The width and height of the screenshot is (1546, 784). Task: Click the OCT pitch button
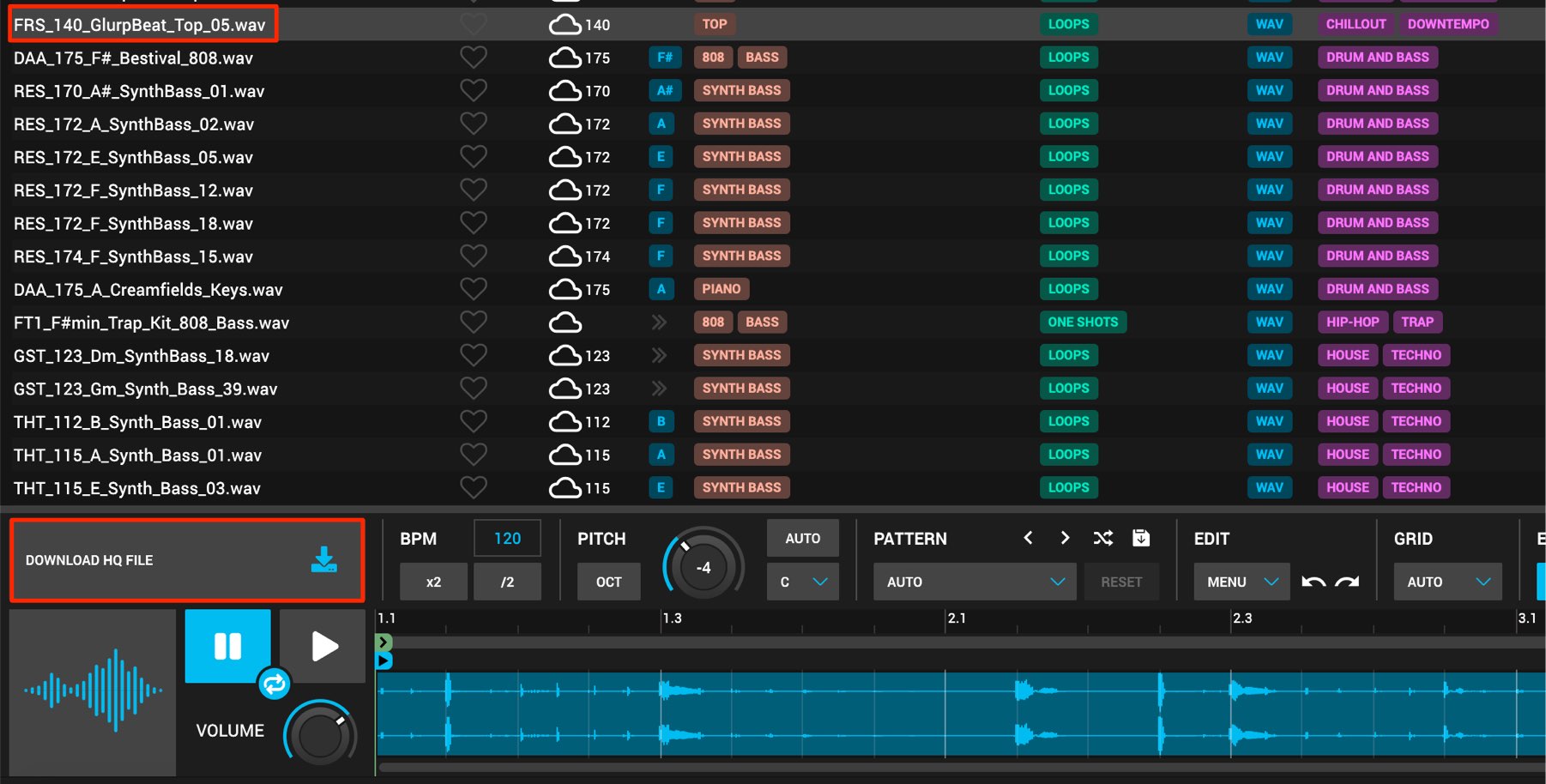(609, 582)
